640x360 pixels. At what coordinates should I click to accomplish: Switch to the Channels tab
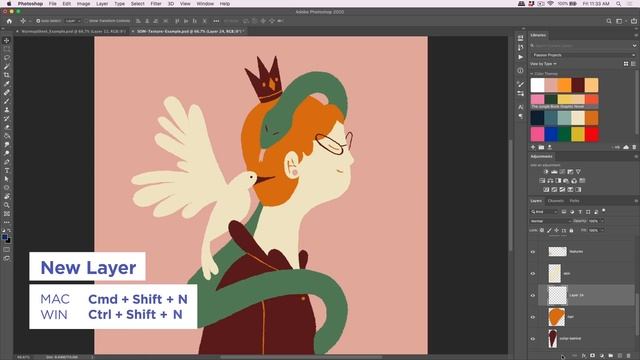(x=556, y=201)
